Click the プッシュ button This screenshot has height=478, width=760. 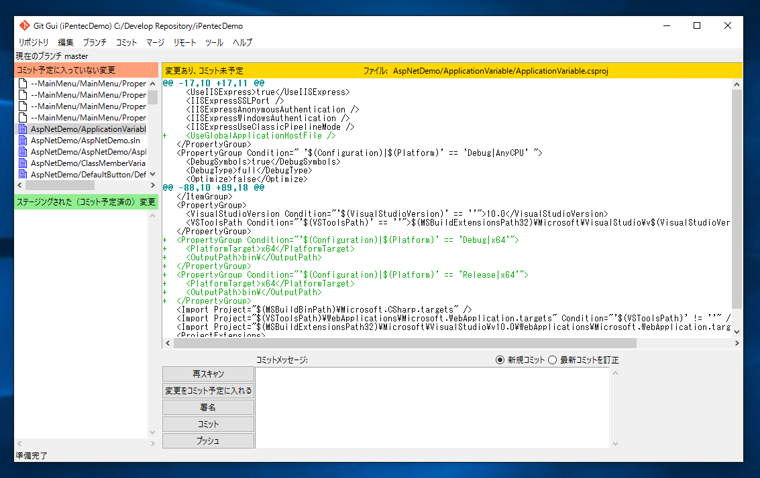pos(208,441)
